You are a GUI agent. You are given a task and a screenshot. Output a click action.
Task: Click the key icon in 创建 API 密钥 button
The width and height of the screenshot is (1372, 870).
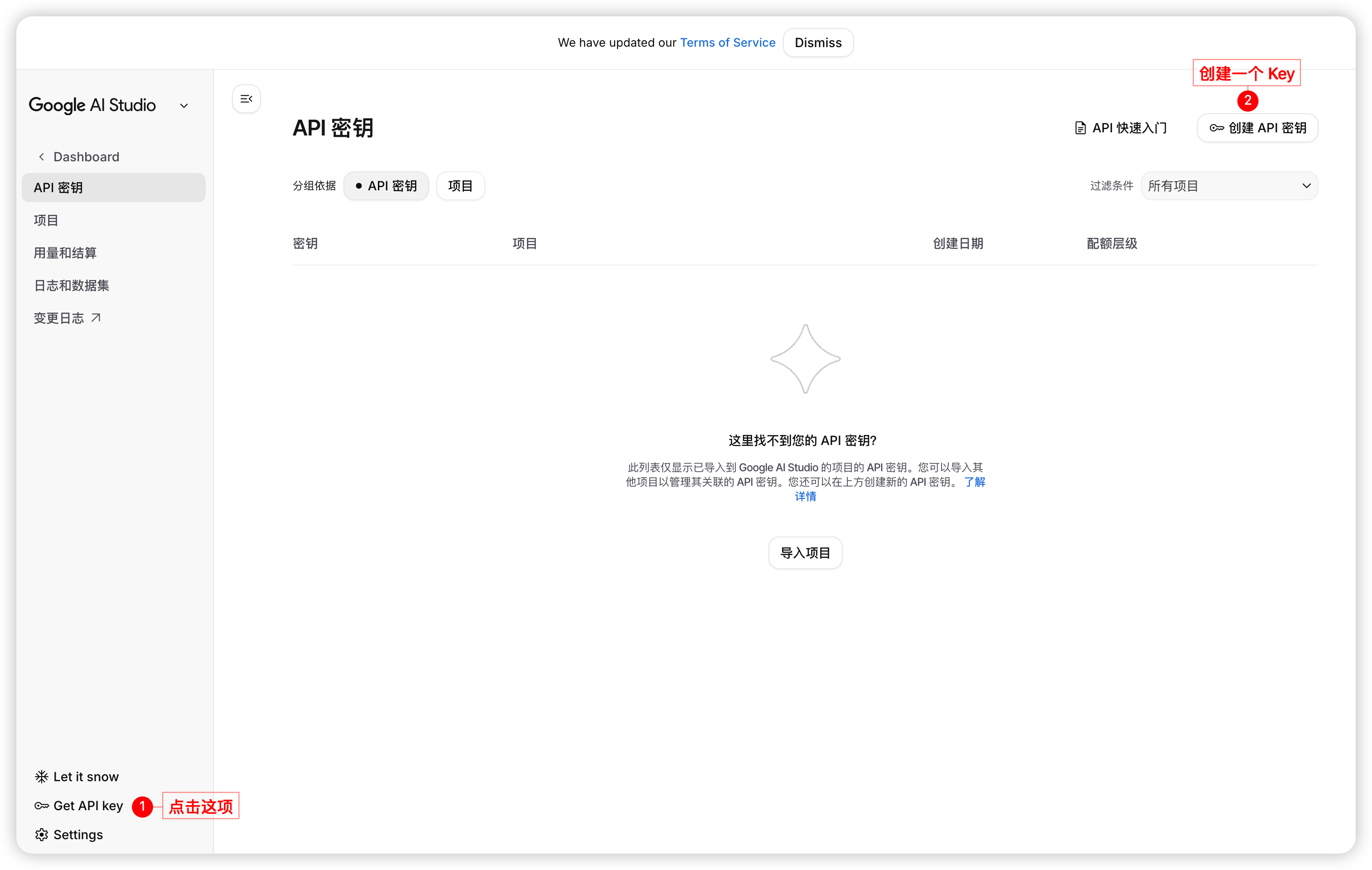pyautogui.click(x=1217, y=128)
